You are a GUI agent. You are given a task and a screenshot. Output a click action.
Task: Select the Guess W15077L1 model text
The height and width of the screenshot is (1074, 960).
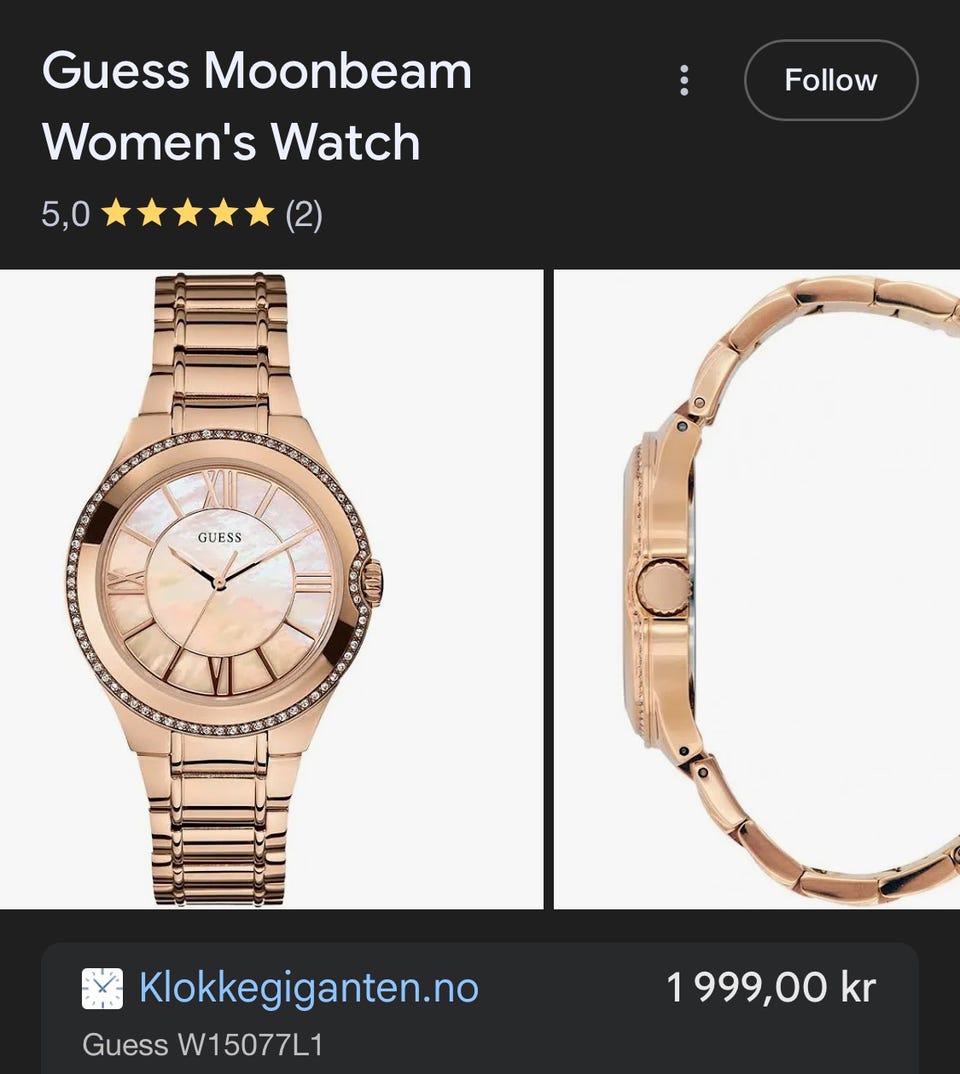tap(202, 1045)
